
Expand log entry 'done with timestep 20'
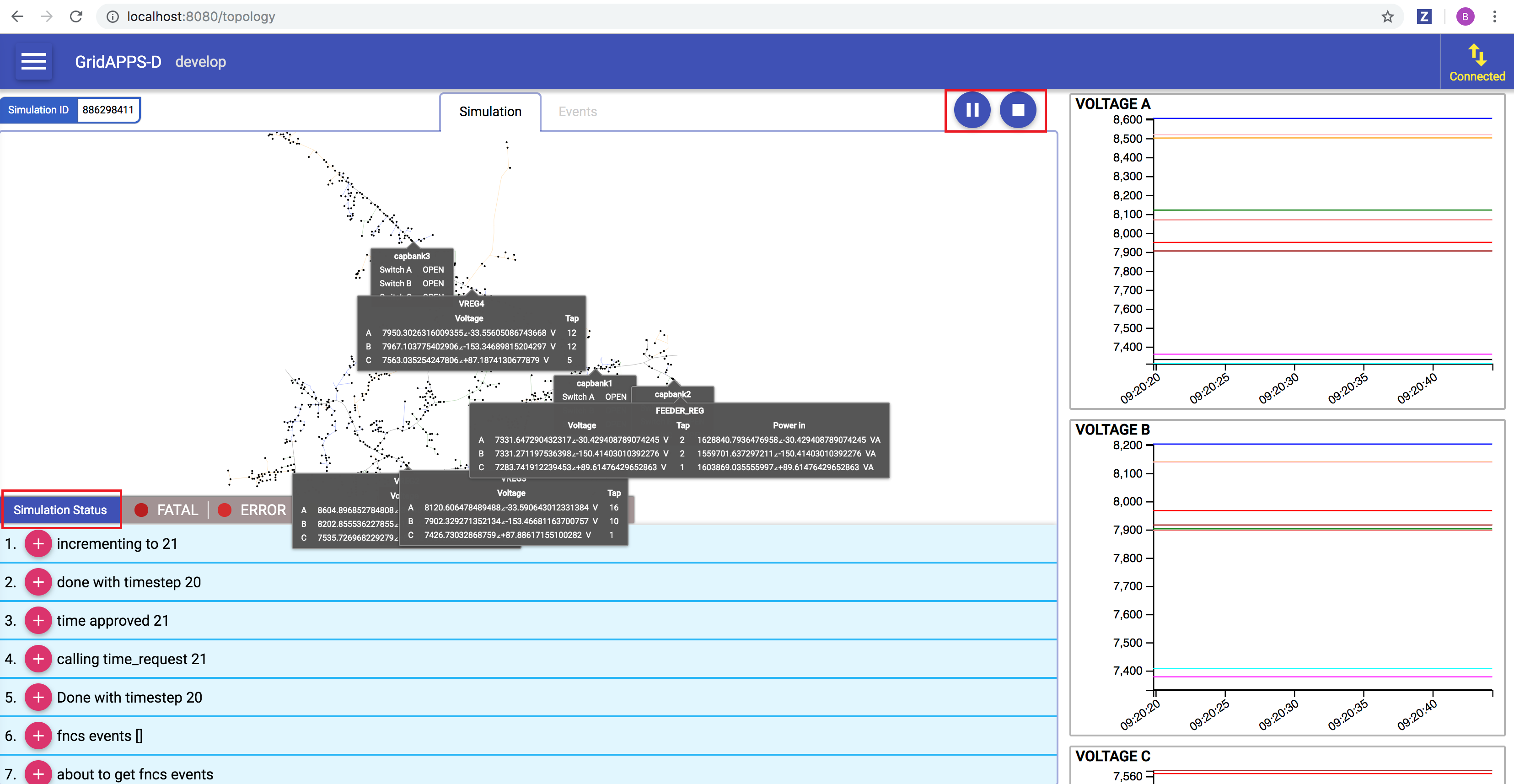(38, 582)
